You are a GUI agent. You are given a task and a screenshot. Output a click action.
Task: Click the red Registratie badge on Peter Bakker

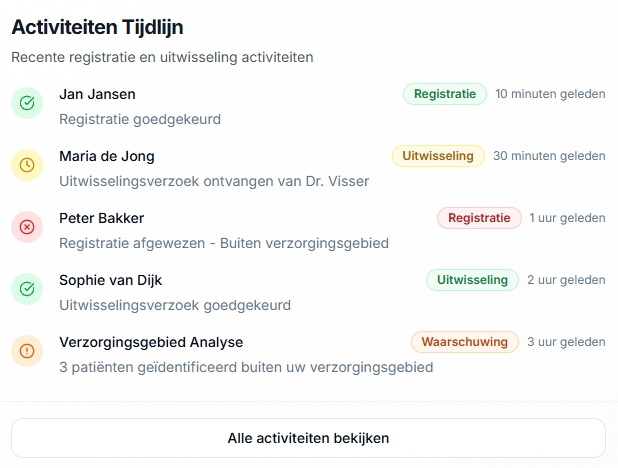tap(479, 218)
